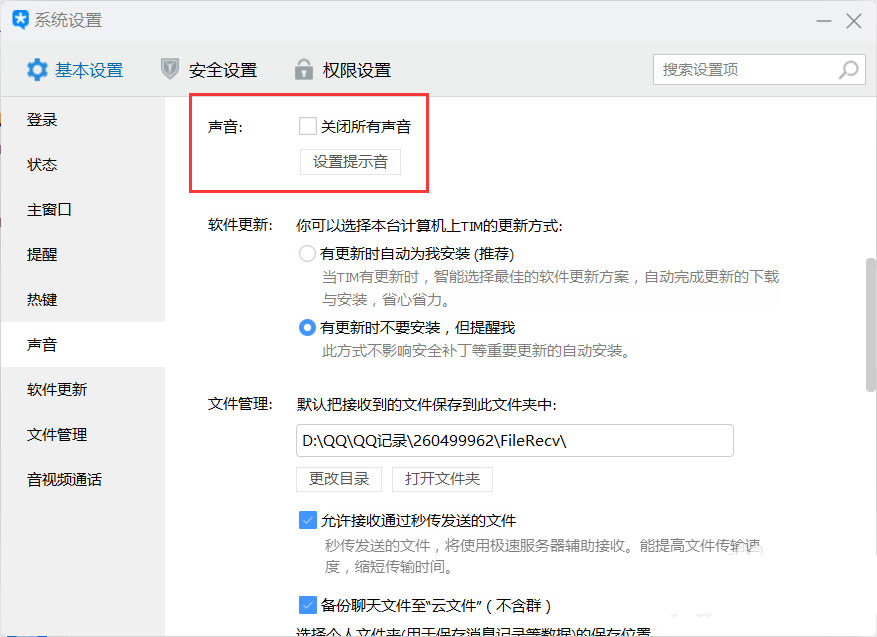Switch to 音视频通话 settings
The image size is (877, 637).
pyautogui.click(x=64, y=480)
